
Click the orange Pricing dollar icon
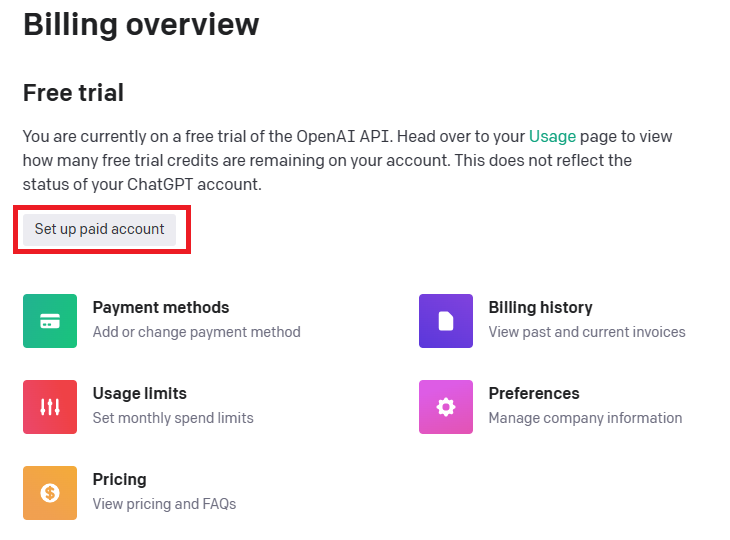[50, 493]
